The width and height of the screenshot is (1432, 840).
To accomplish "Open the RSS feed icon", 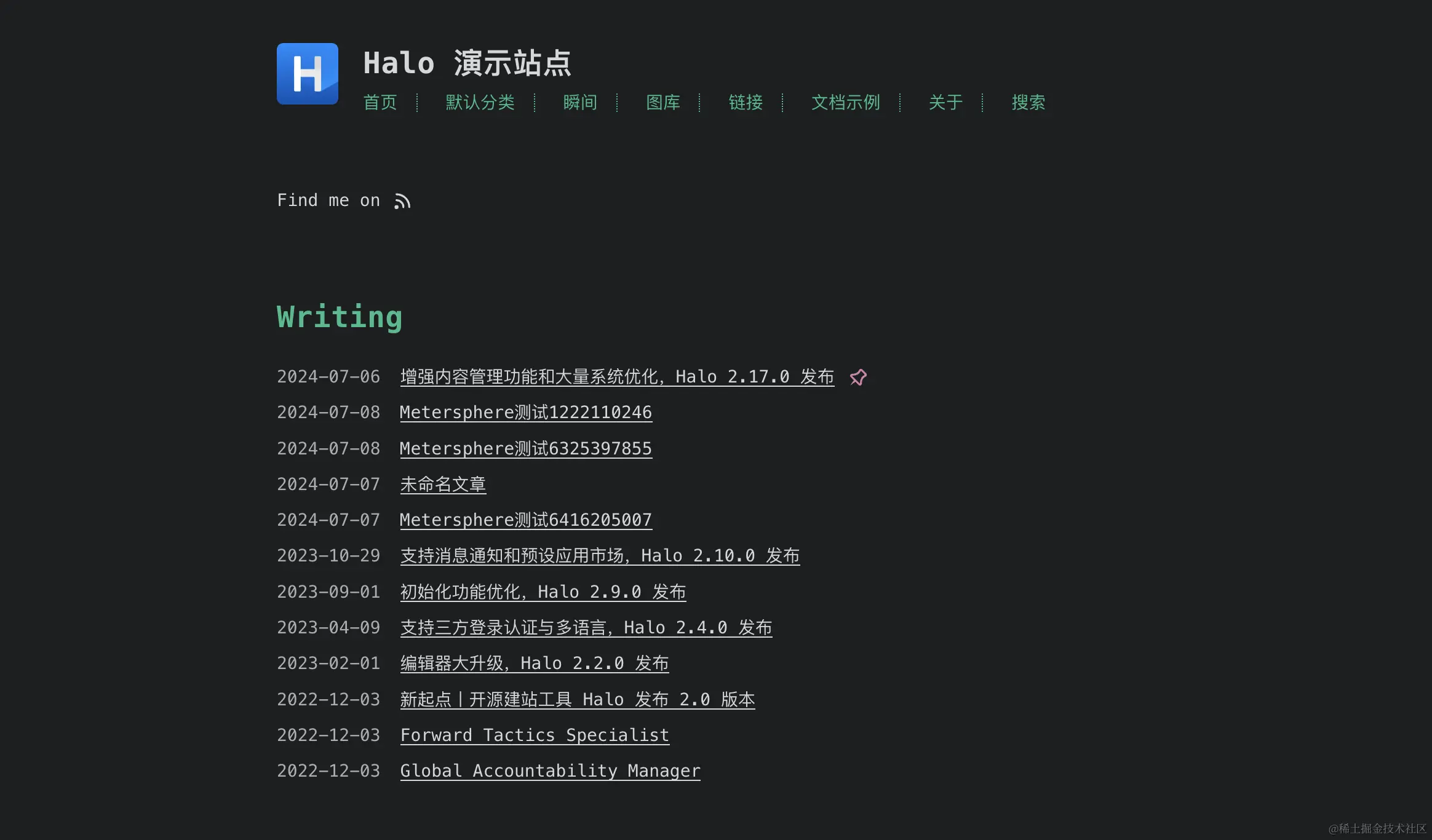I will pos(402,201).
